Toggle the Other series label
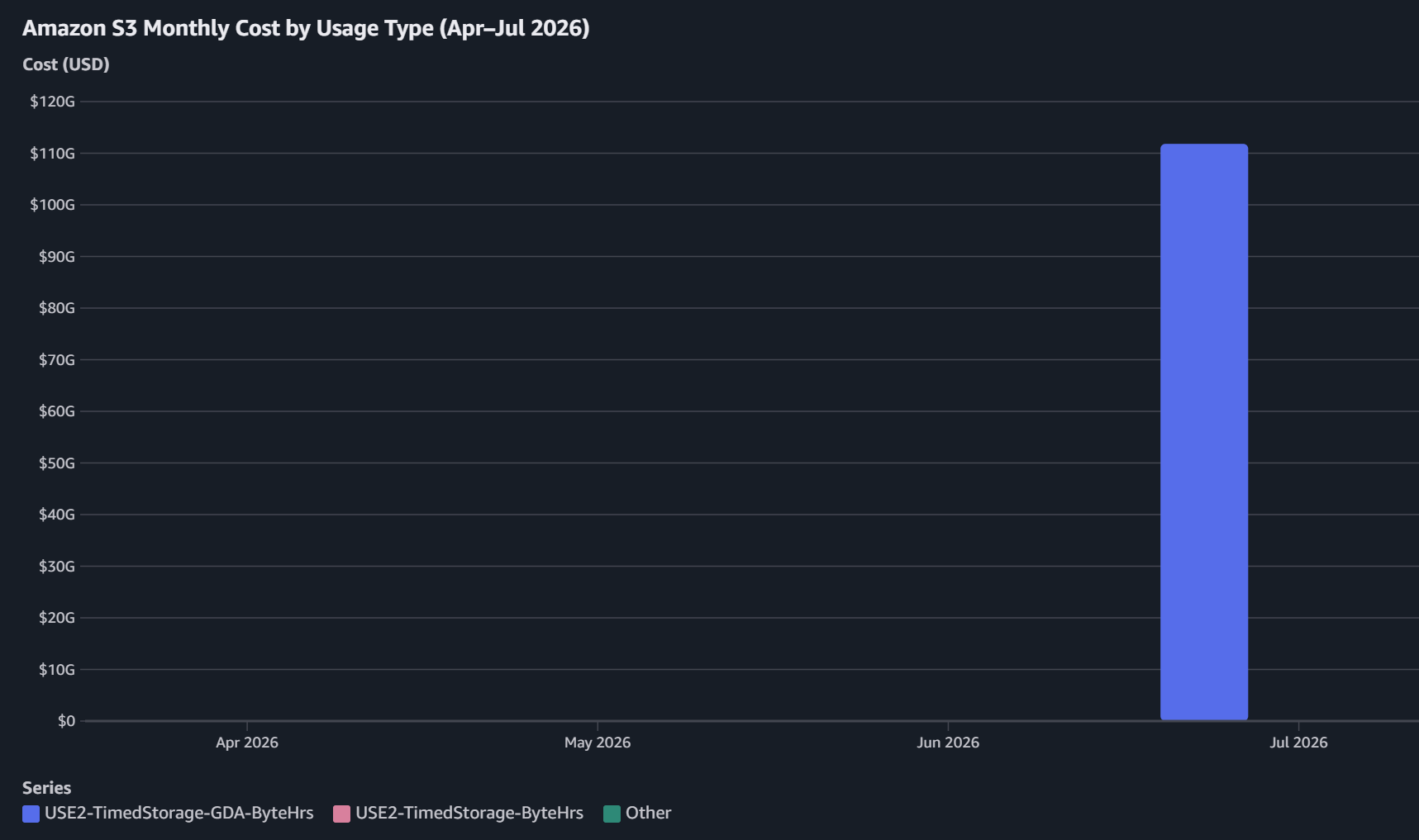The width and height of the screenshot is (1419, 840). (x=648, y=813)
